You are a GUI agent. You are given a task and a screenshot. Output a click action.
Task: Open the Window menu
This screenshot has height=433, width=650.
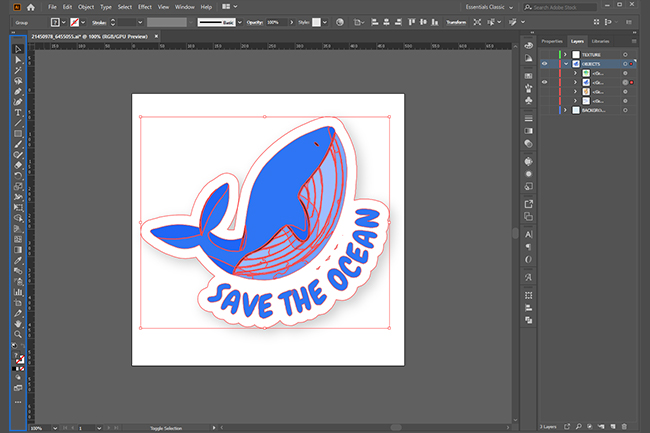pyautogui.click(x=184, y=7)
